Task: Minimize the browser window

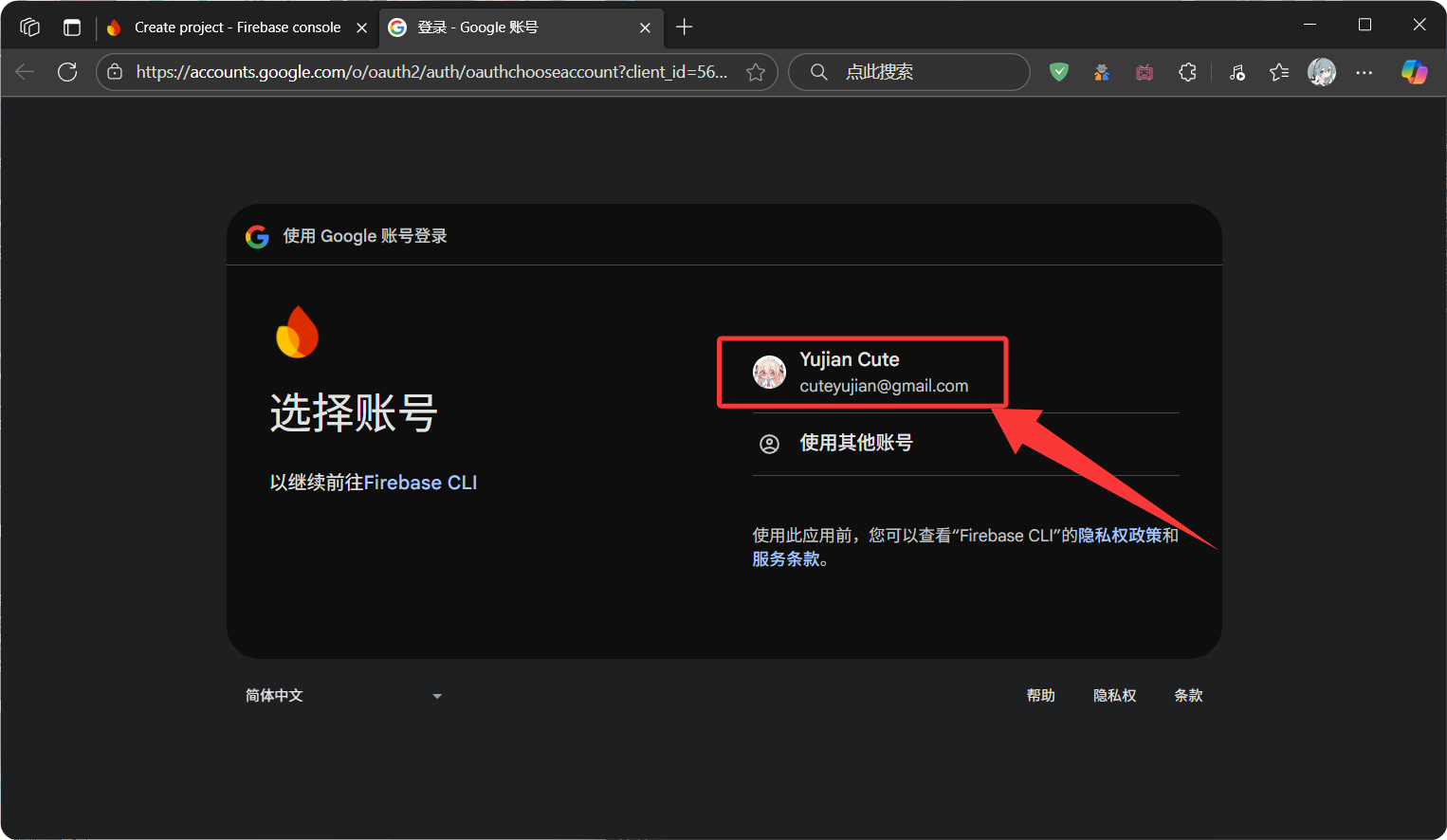Action: (x=1310, y=26)
